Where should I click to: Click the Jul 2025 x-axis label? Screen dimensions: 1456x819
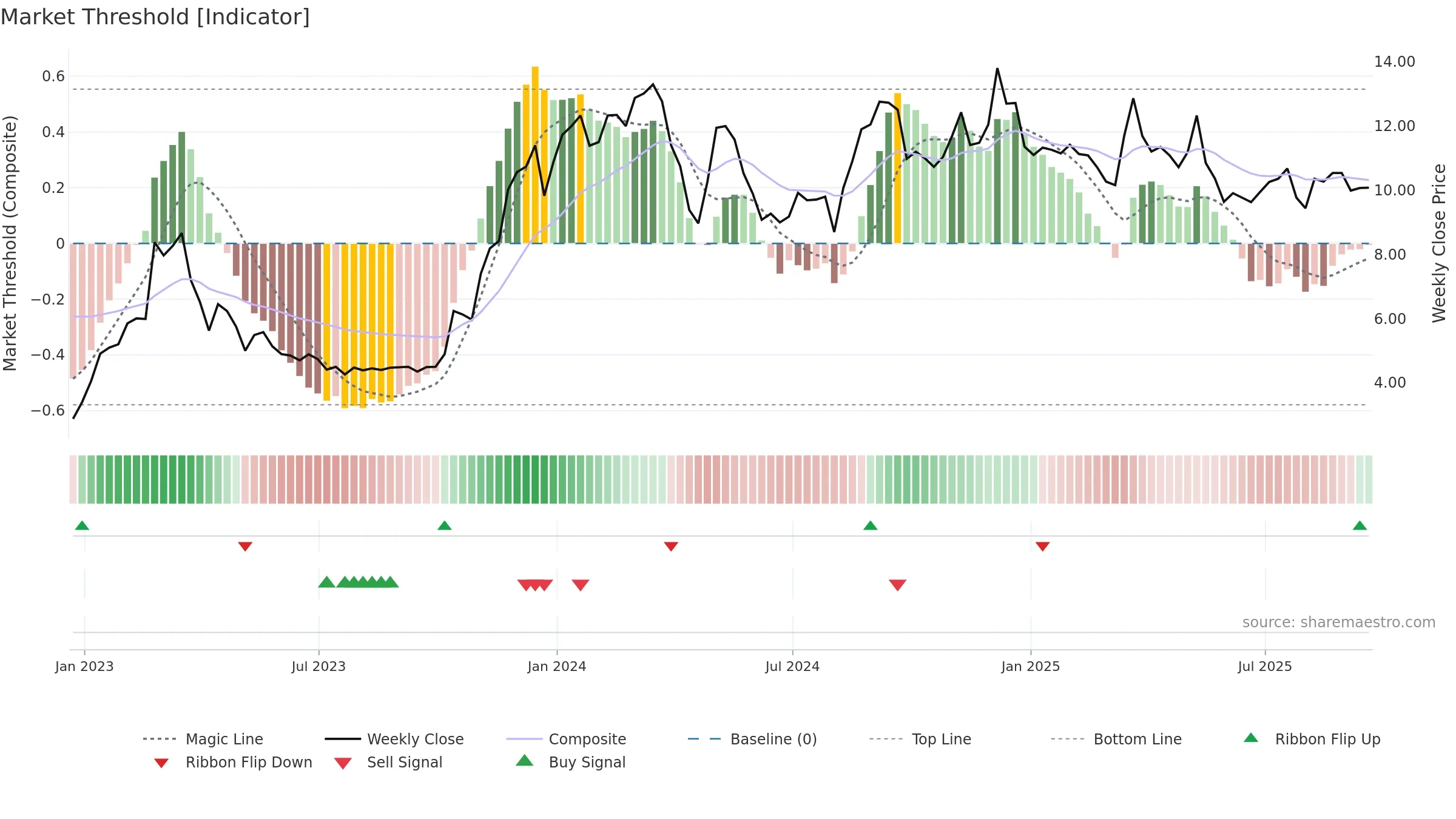[1265, 666]
